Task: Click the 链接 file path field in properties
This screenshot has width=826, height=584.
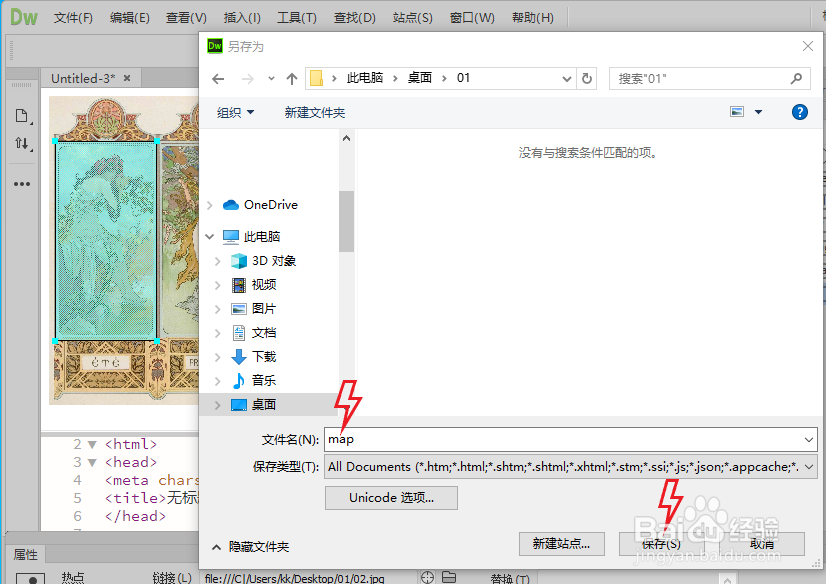Action: tap(308, 578)
